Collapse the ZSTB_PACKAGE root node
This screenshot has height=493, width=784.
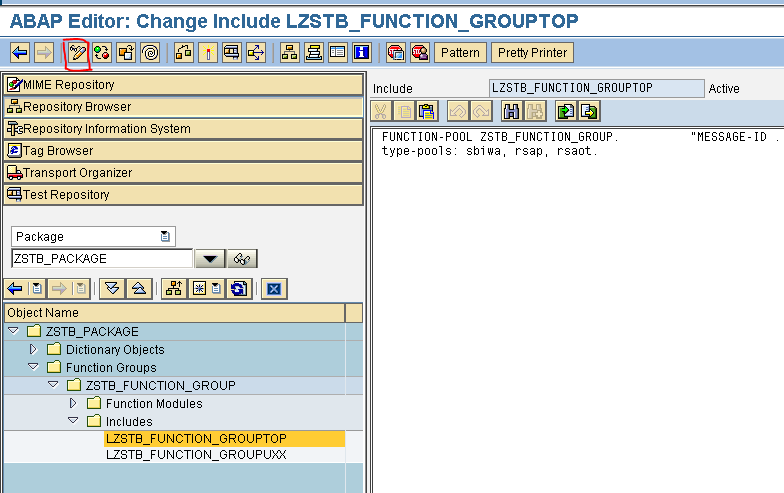14,331
